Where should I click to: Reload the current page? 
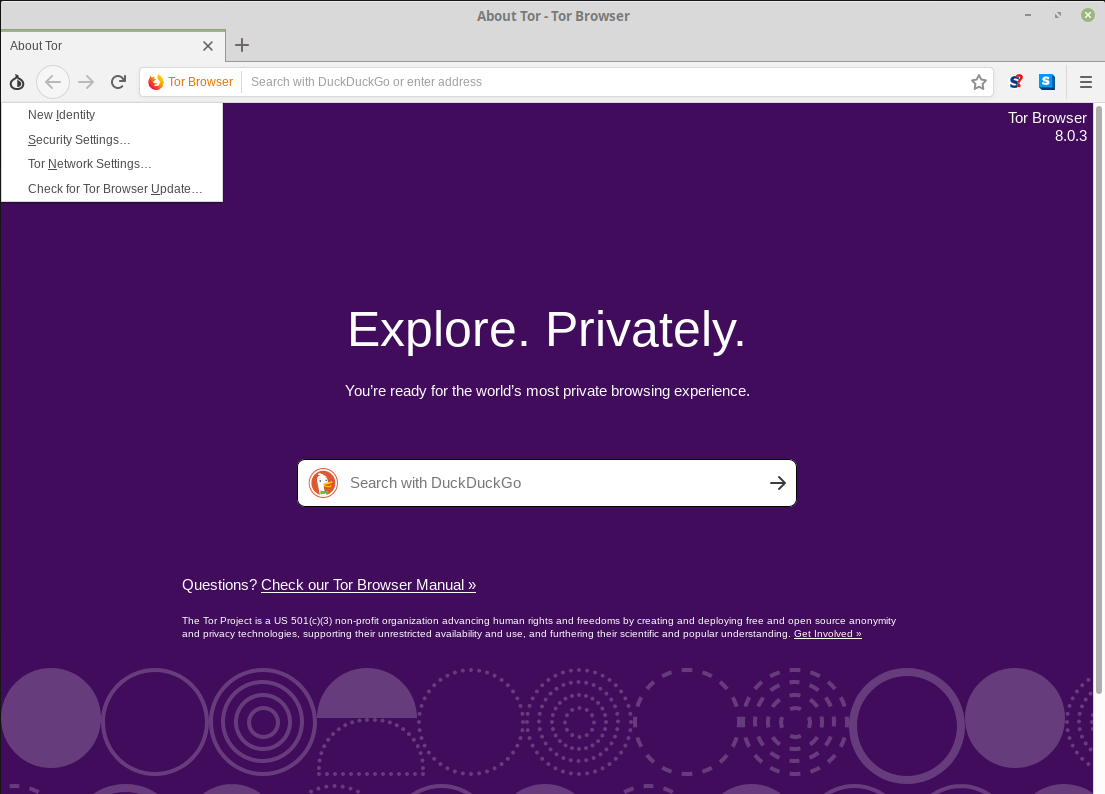click(x=118, y=82)
